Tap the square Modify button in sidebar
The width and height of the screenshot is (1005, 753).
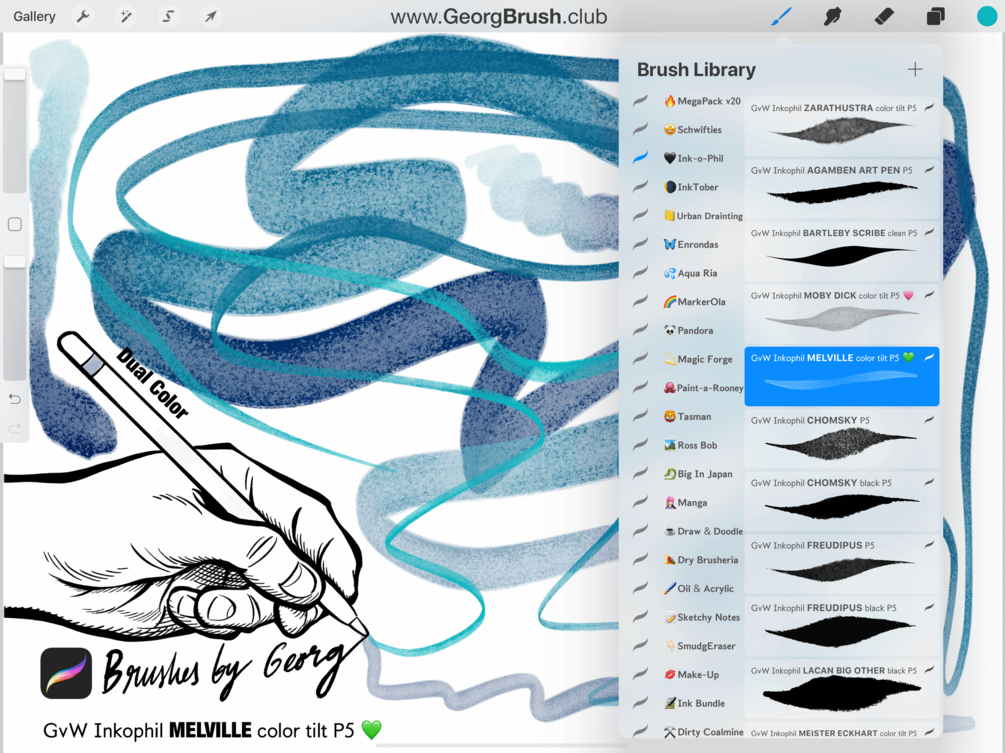click(x=15, y=224)
